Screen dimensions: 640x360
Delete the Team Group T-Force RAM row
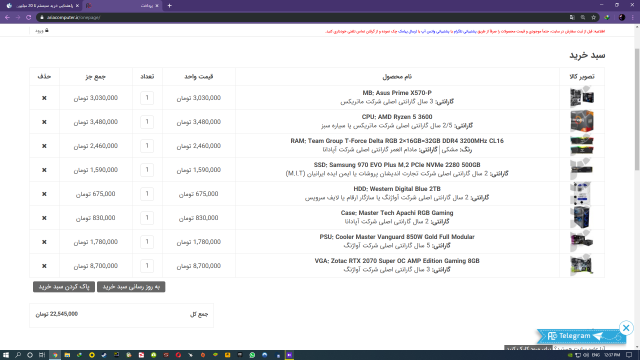44,146
